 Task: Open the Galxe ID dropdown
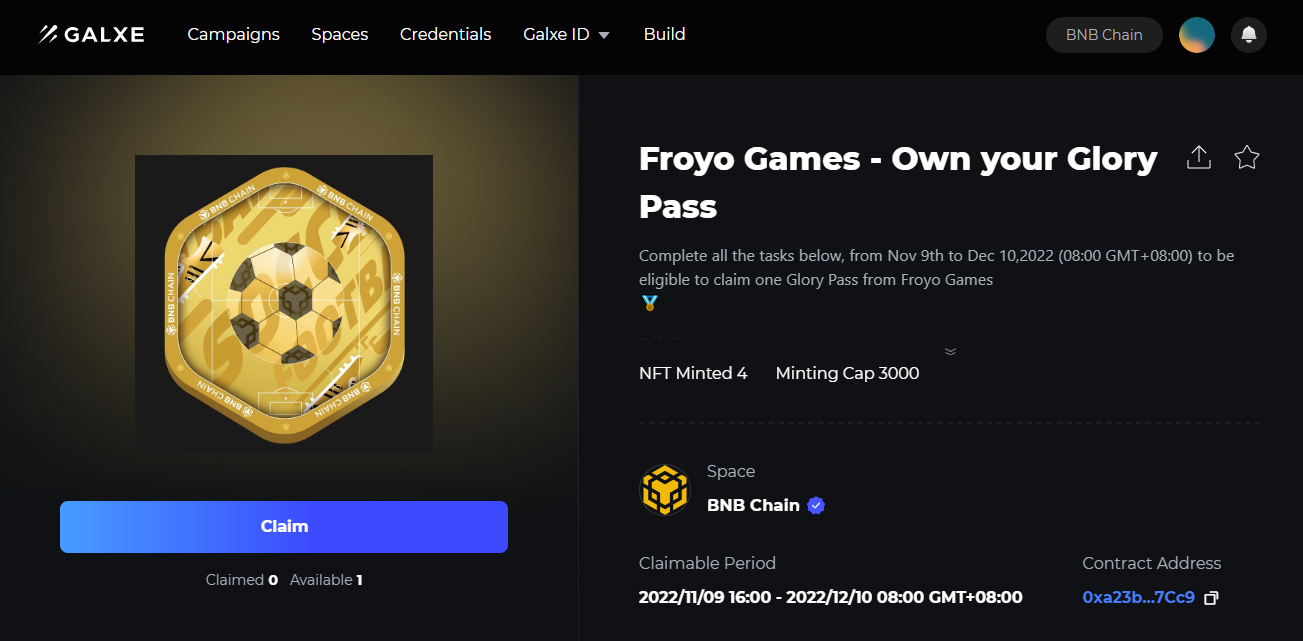pyautogui.click(x=566, y=34)
